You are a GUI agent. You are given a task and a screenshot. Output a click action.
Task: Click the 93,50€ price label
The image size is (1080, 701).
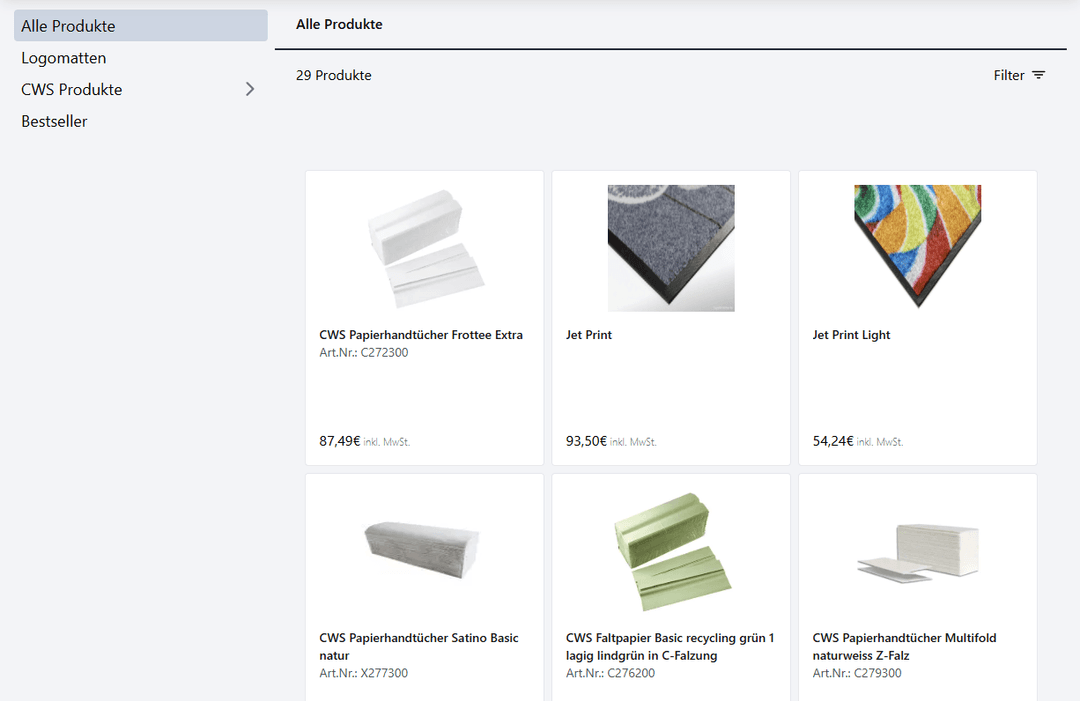(x=585, y=440)
